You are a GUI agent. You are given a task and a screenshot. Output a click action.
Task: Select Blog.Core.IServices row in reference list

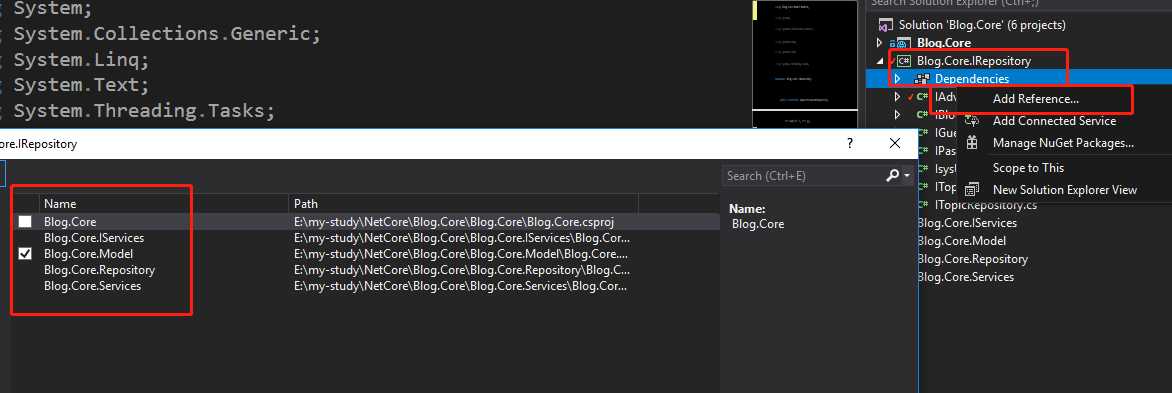click(94, 238)
